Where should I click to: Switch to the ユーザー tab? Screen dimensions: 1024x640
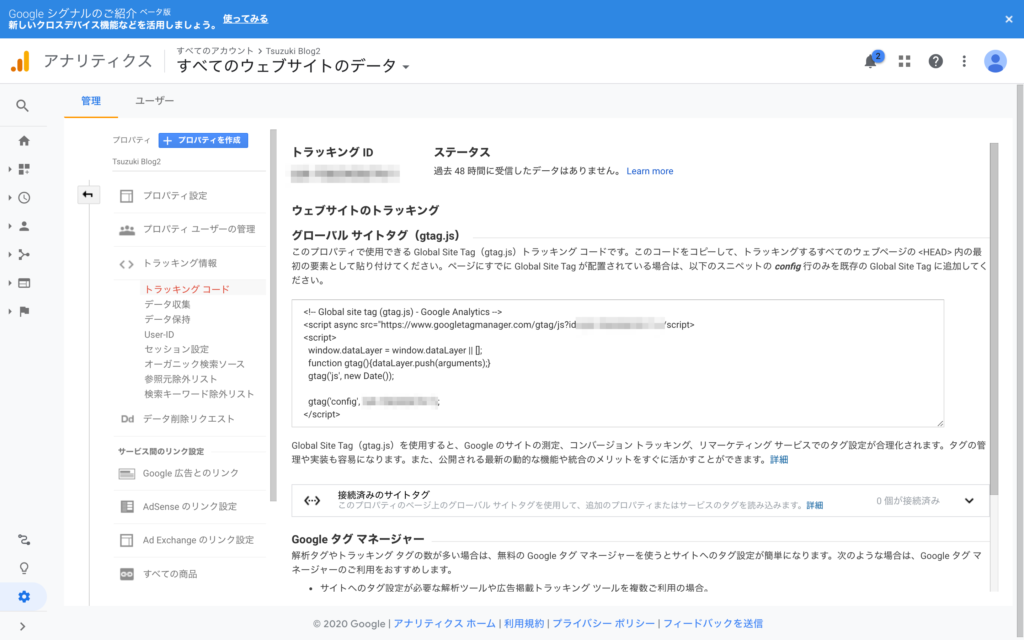click(x=155, y=101)
